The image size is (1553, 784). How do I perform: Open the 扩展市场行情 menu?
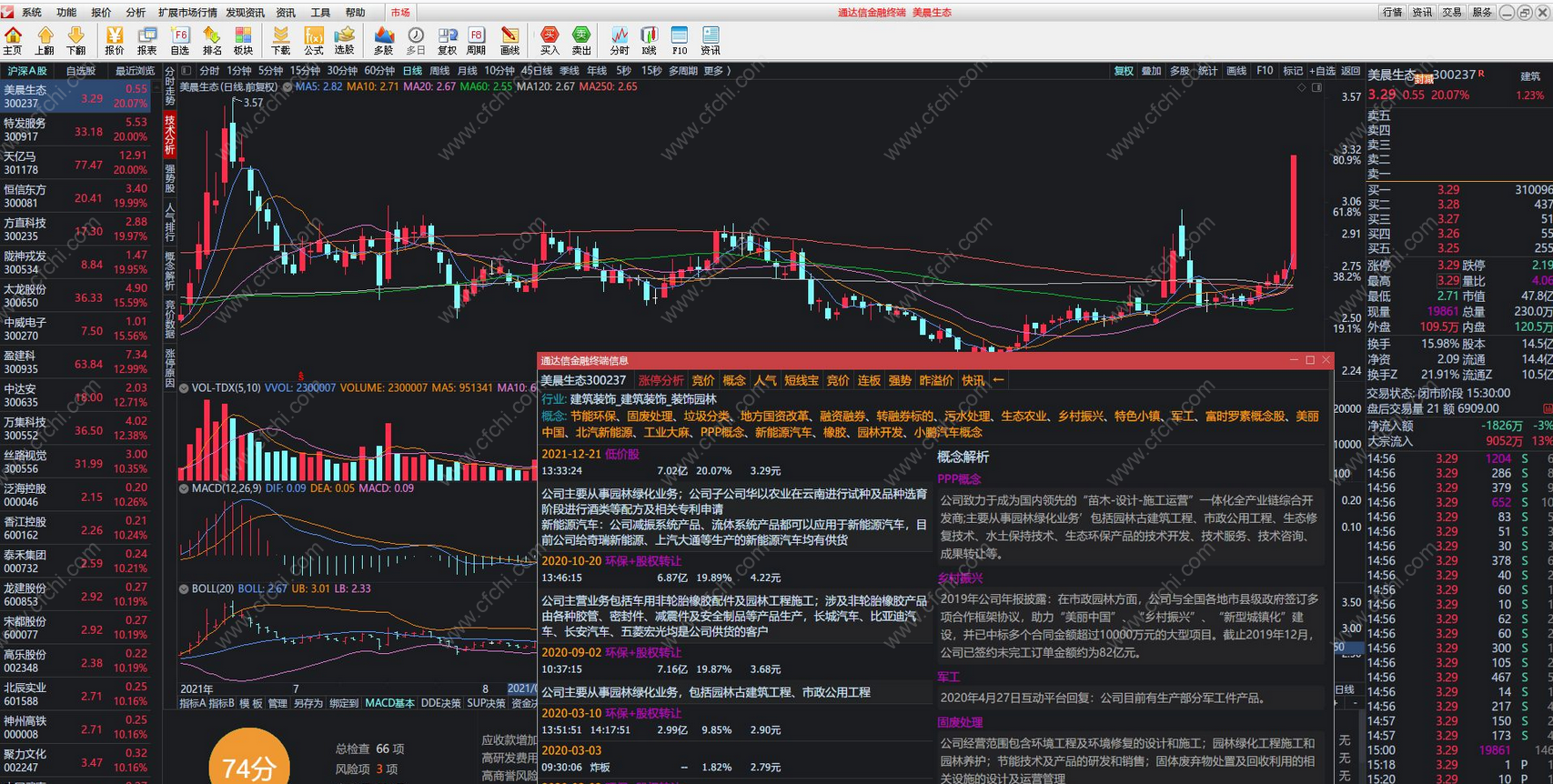tap(187, 13)
